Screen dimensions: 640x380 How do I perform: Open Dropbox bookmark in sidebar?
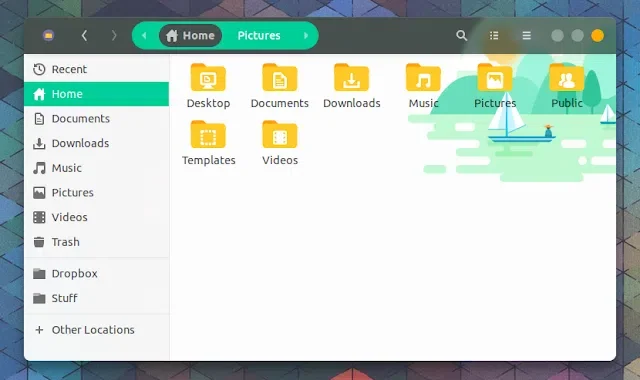tap(96, 273)
